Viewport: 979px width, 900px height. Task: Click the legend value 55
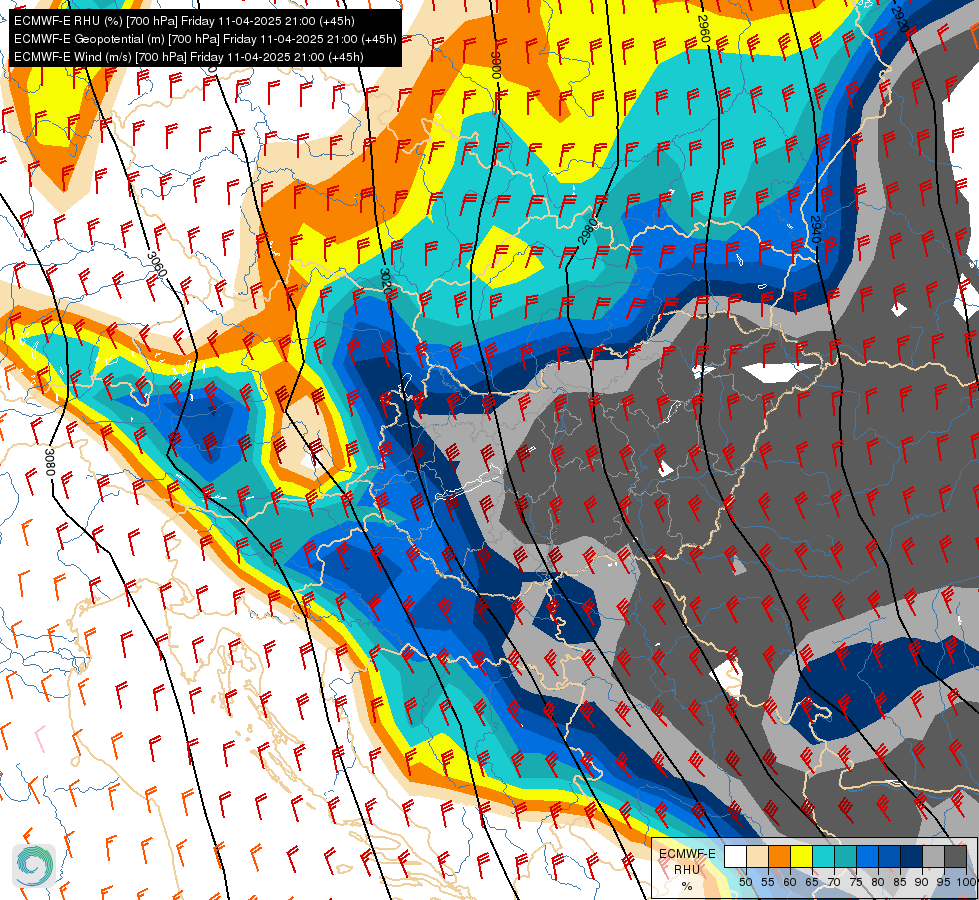tap(767, 882)
